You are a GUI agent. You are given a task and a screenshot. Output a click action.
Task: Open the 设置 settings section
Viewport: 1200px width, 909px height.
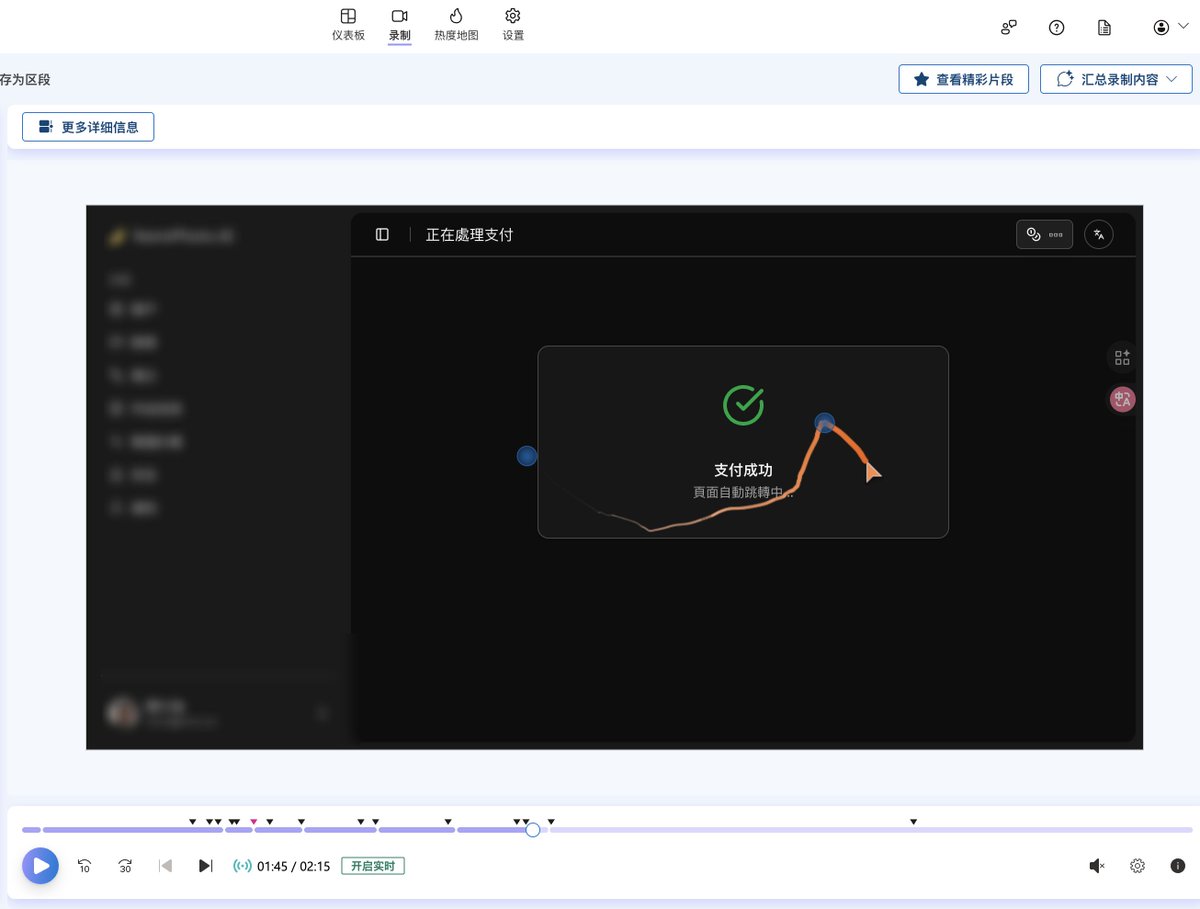[x=513, y=23]
